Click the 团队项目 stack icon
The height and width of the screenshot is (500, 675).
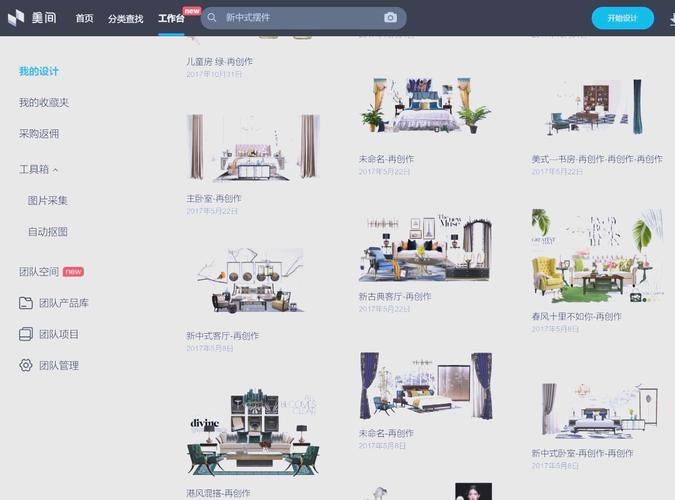coord(26,334)
